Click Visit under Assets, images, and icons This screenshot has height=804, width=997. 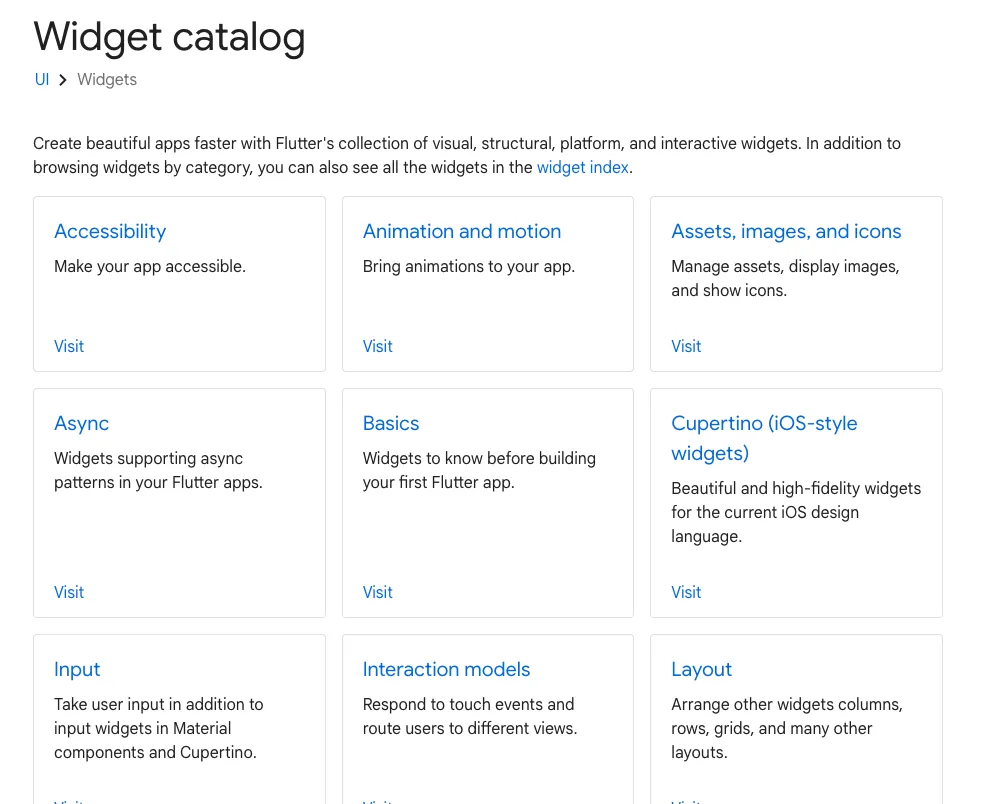point(686,347)
